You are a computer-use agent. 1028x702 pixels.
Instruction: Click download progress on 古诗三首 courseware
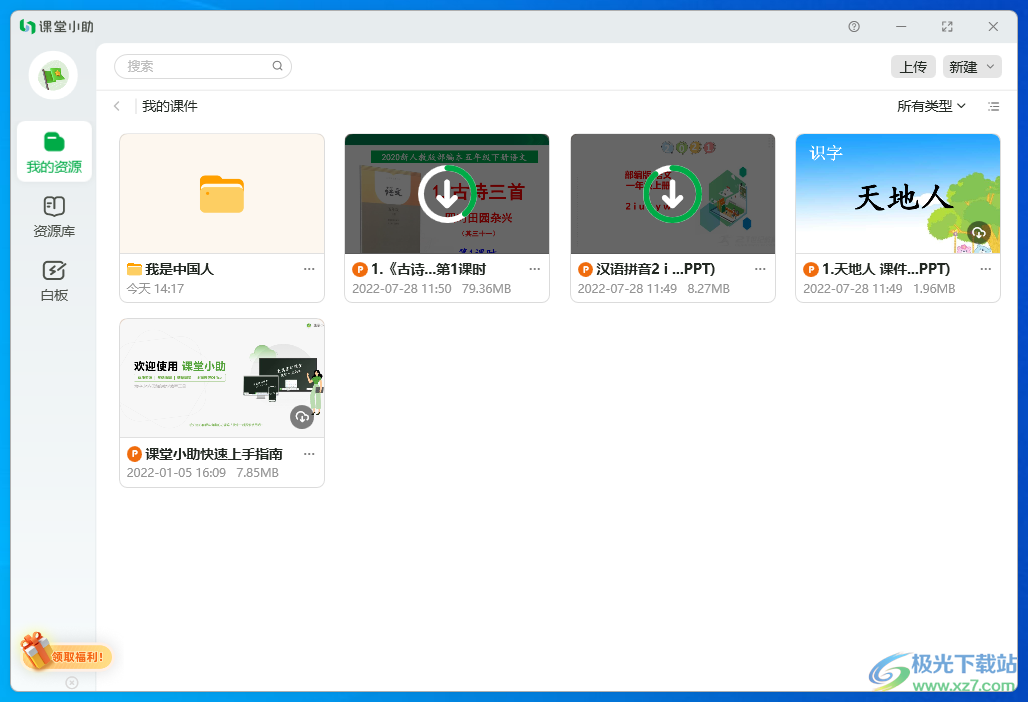(x=447, y=194)
